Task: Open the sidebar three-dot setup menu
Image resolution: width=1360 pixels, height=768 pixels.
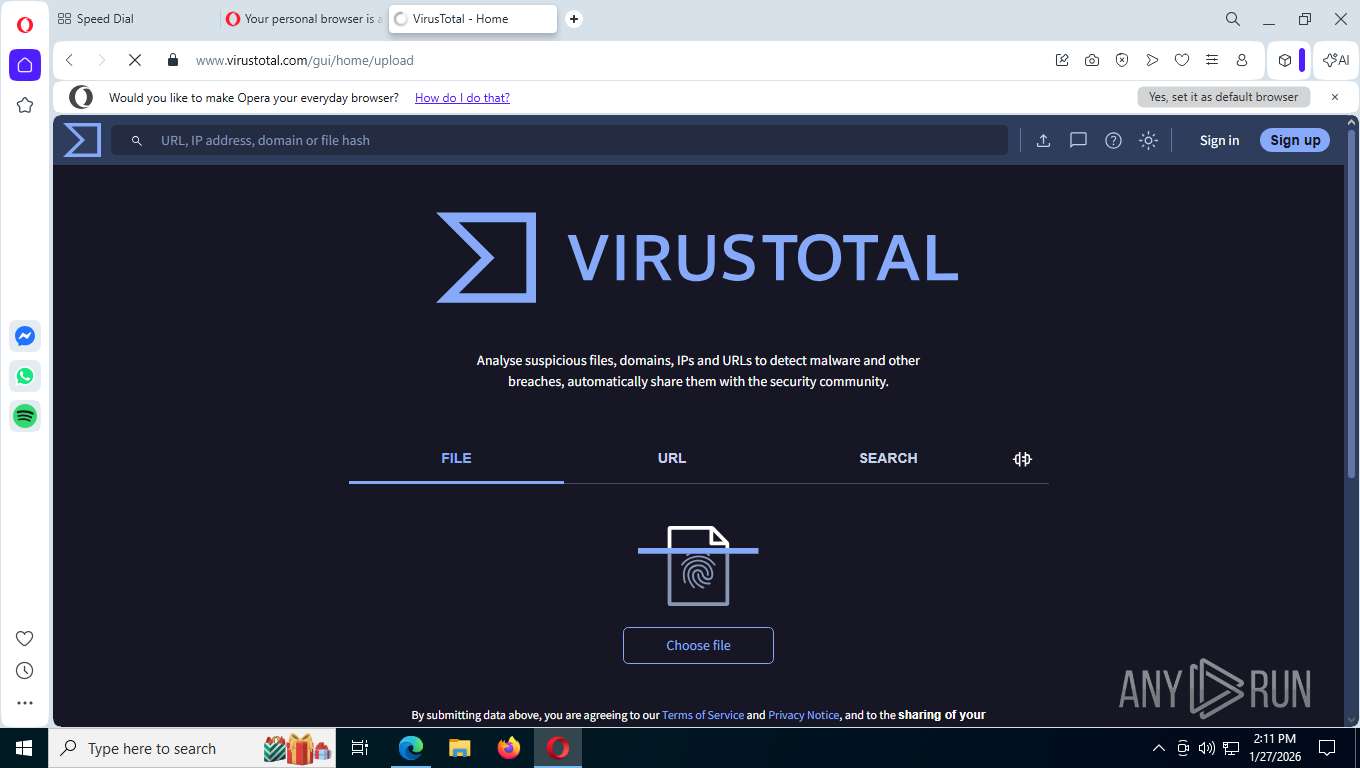Action: tap(25, 703)
